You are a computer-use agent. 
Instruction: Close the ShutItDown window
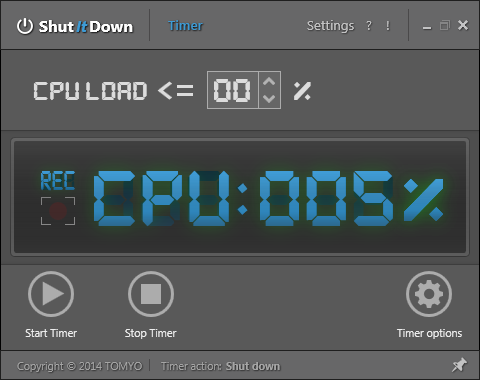[x=463, y=25]
